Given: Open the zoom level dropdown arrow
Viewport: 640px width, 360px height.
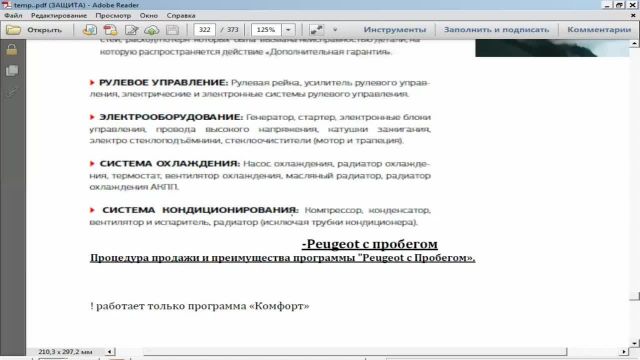Looking at the screenshot, I should 288,30.
